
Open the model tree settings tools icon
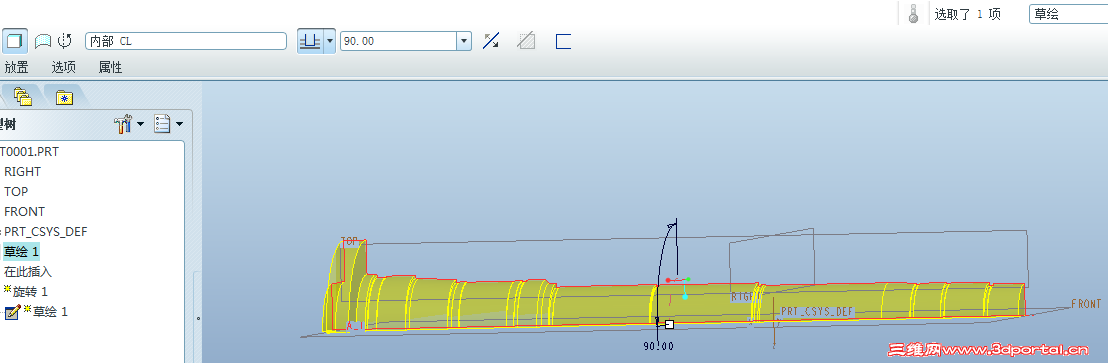point(123,124)
